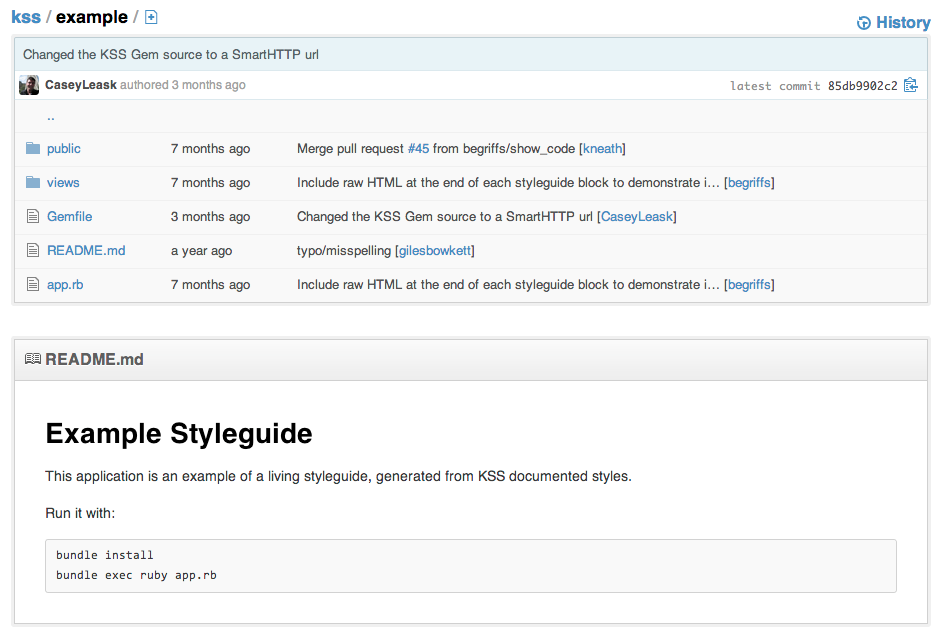The height and width of the screenshot is (637, 945).
Task: Open the app.rb file
Action: point(65,285)
